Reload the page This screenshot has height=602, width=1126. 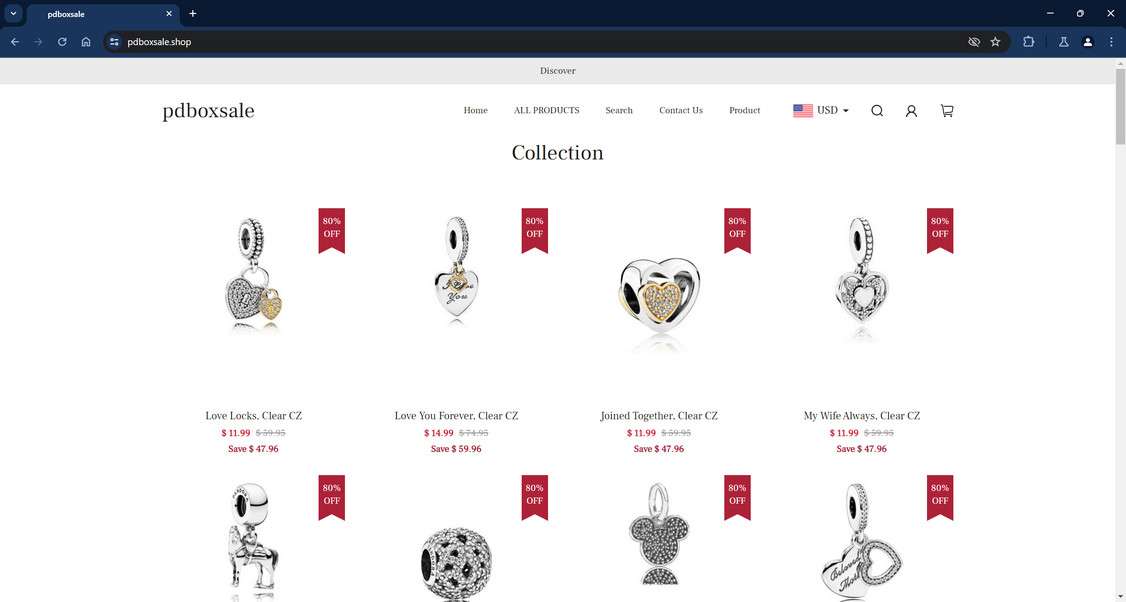pyautogui.click(x=62, y=42)
